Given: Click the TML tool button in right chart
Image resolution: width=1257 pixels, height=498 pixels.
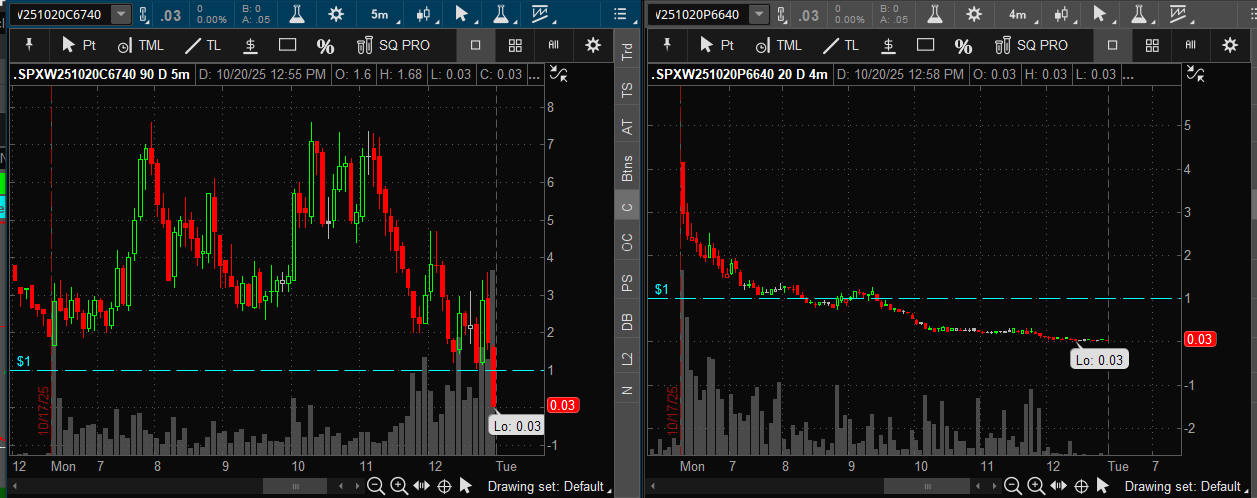Looking at the screenshot, I should tap(779, 45).
